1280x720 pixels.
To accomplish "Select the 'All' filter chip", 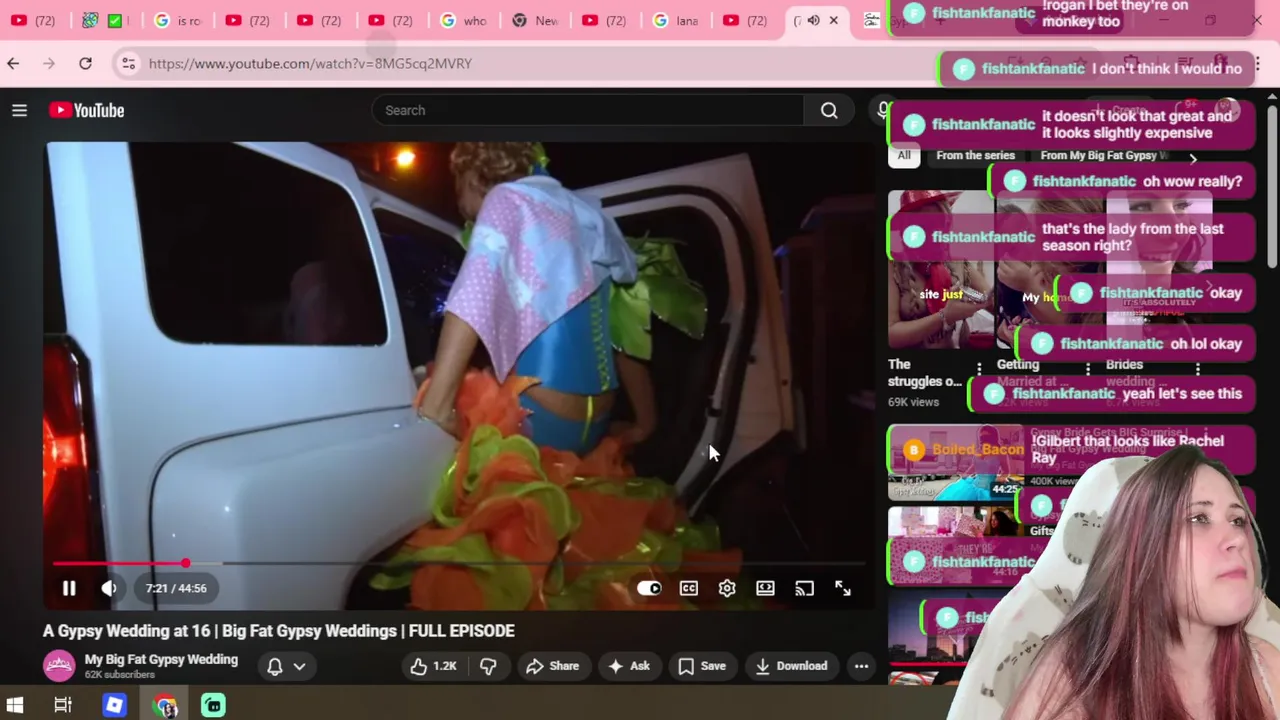I will 904,156.
